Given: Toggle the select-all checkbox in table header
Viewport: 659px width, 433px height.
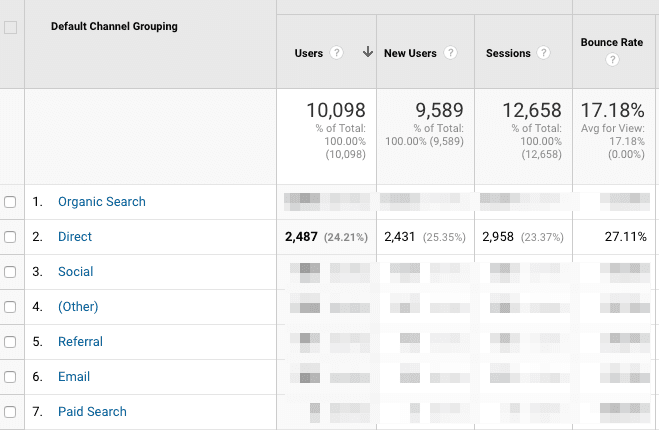Looking at the screenshot, I should 11,28.
